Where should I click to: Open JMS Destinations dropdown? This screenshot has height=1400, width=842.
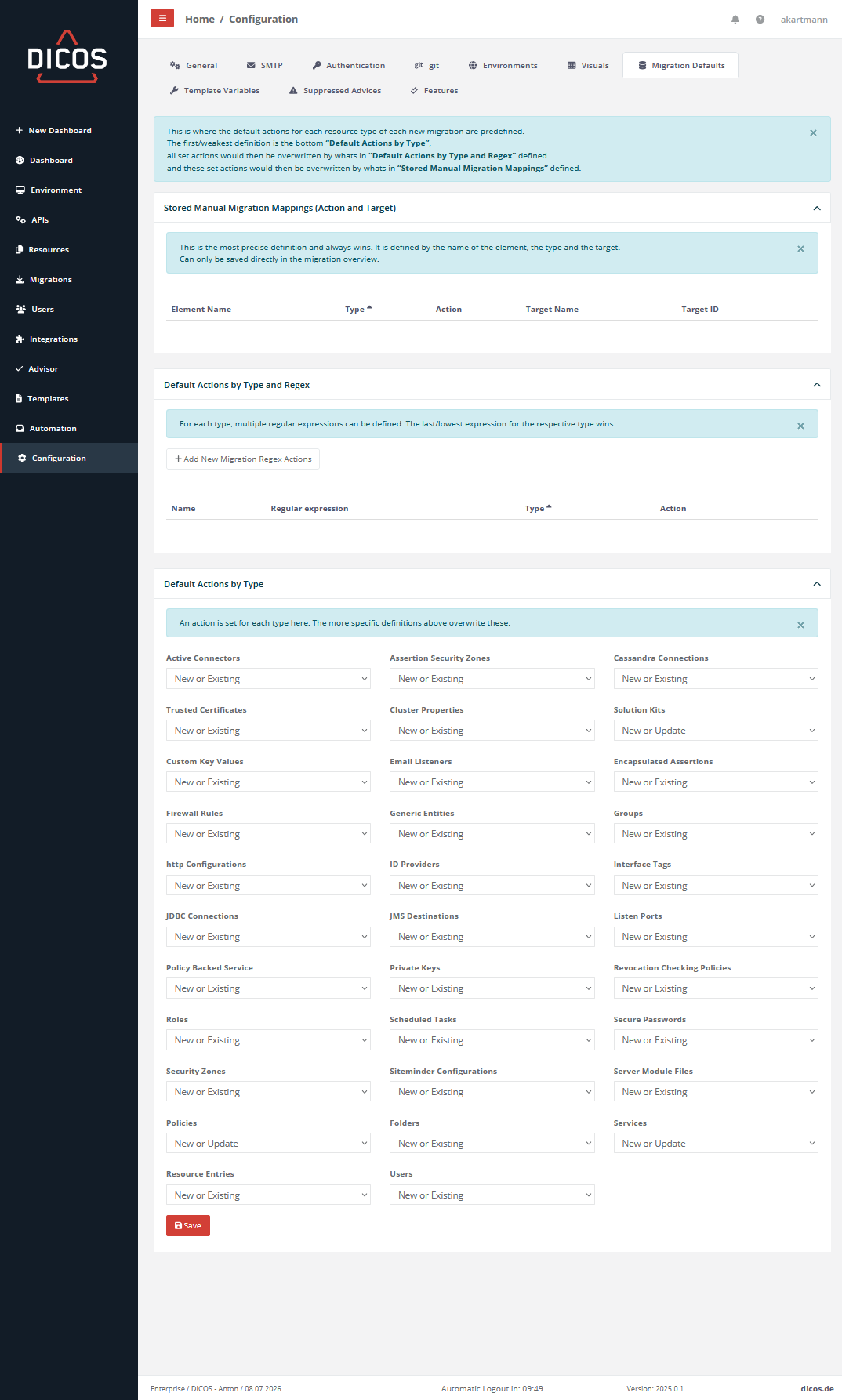pyautogui.click(x=492, y=937)
